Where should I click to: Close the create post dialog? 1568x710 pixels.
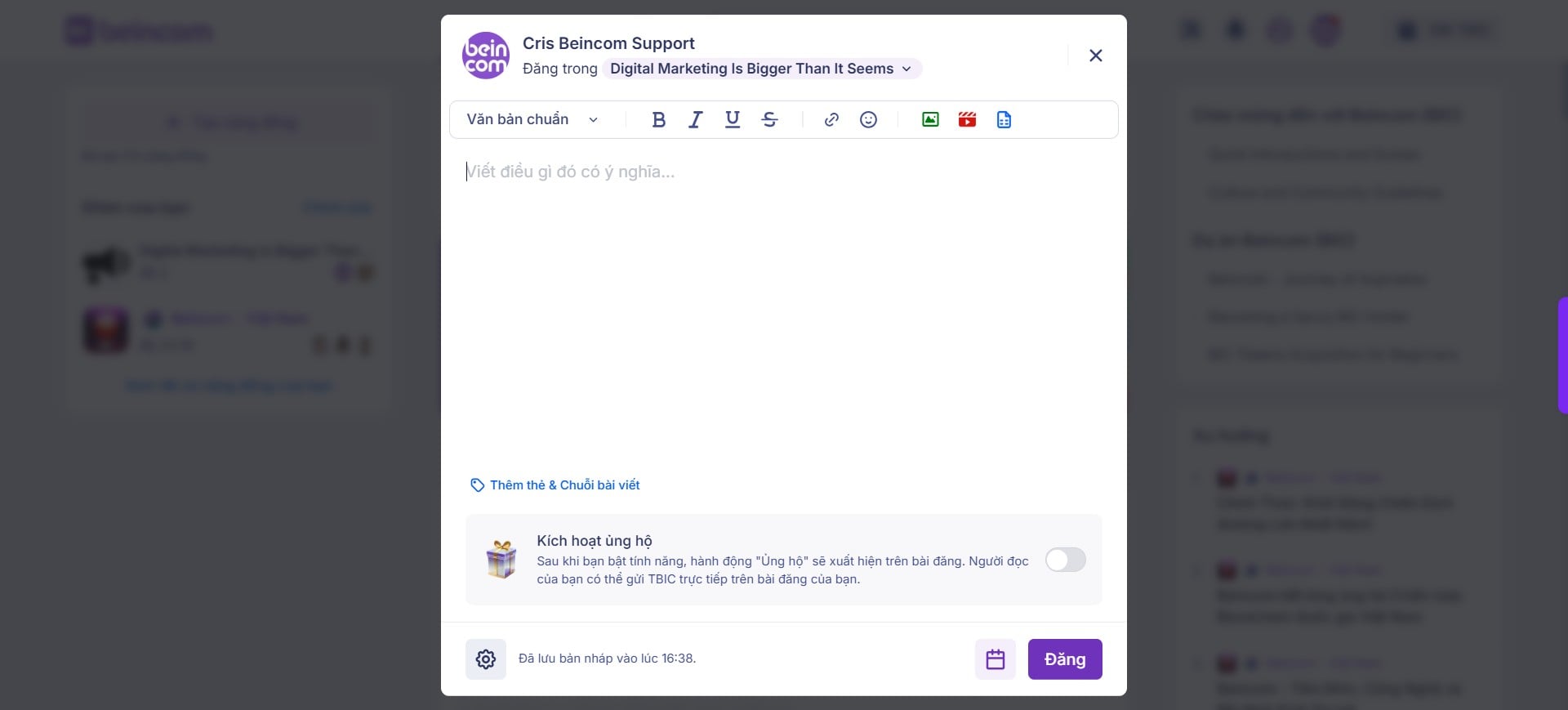point(1096,56)
